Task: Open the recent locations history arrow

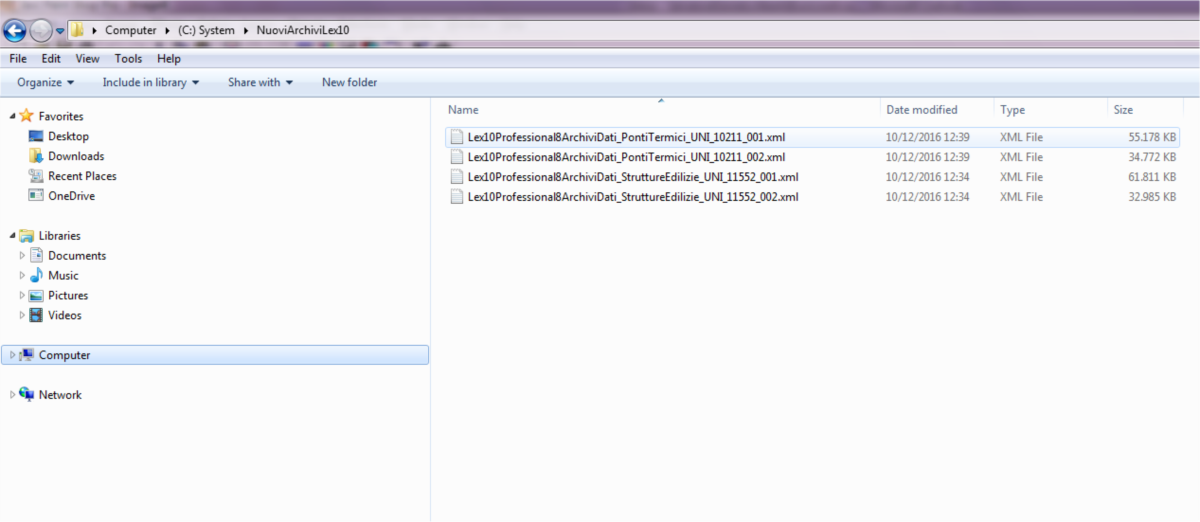Action: pos(60,31)
